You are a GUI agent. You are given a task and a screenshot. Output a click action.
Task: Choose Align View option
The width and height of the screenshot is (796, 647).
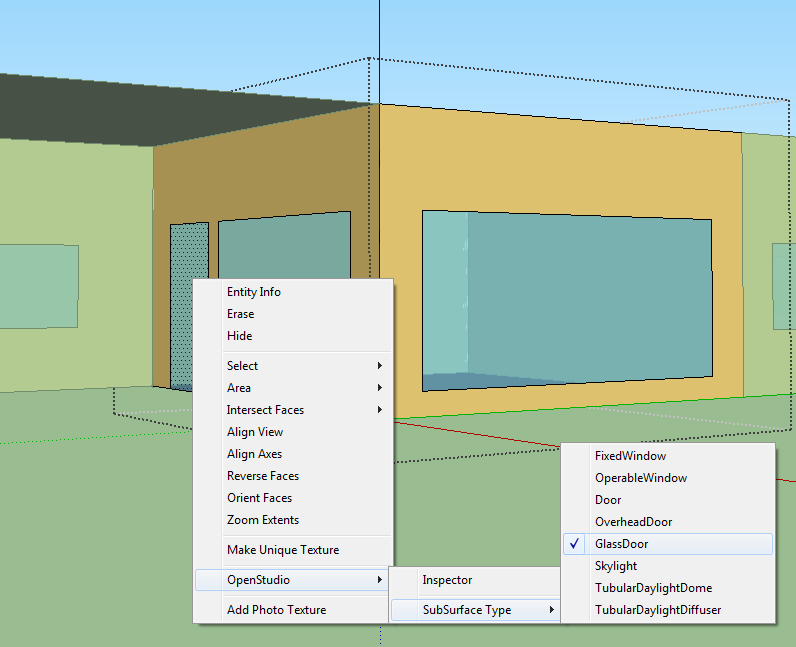pyautogui.click(x=255, y=432)
